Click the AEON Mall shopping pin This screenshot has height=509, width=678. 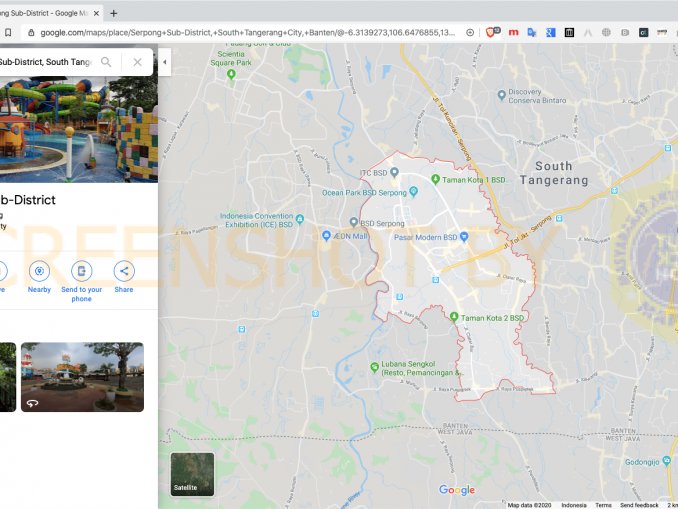coord(326,236)
